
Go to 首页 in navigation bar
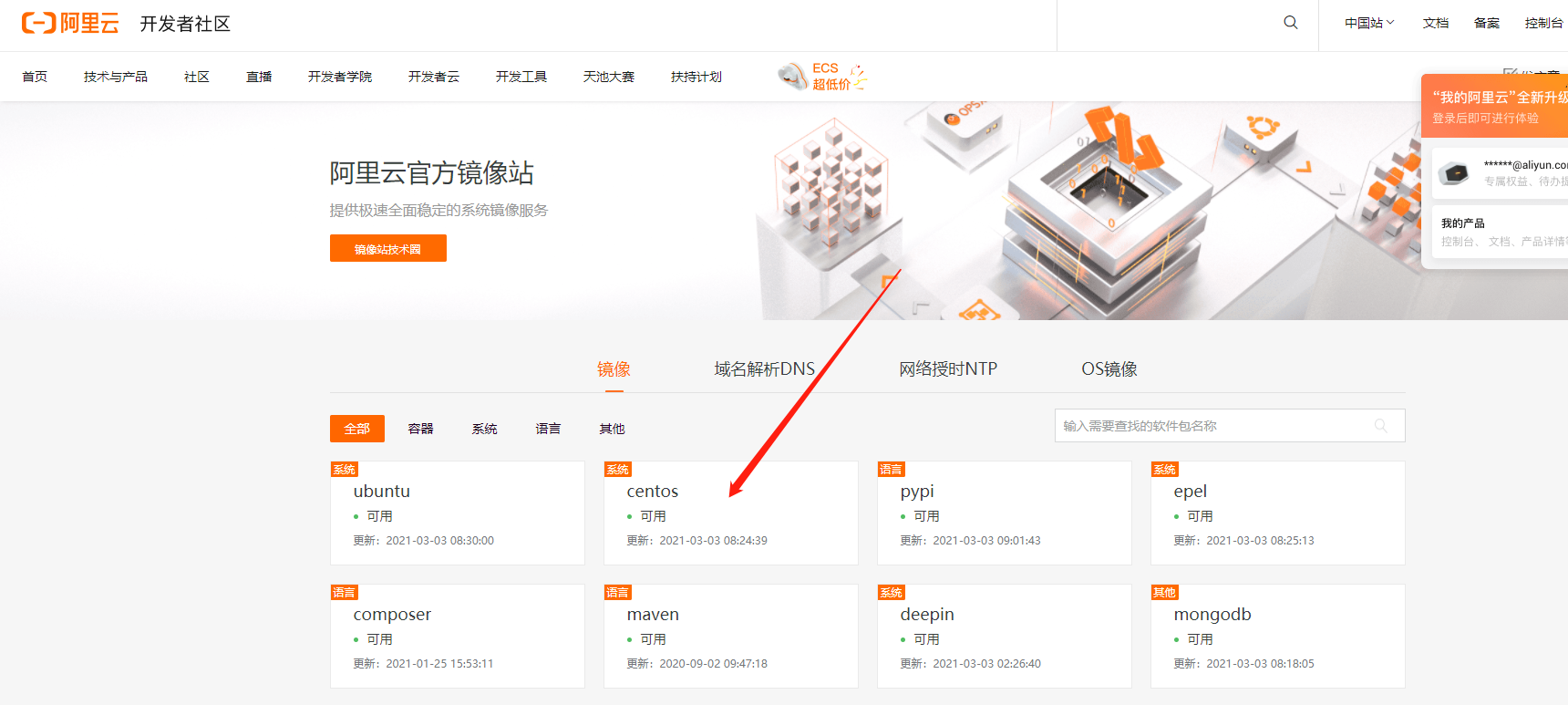[35, 77]
